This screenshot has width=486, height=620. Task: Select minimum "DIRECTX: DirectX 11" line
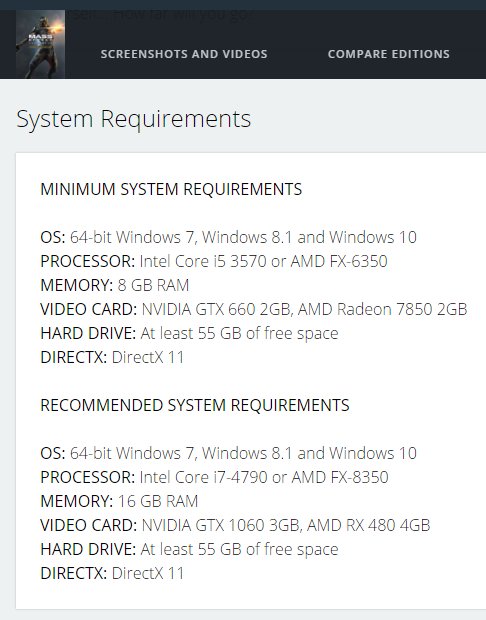tap(112, 357)
